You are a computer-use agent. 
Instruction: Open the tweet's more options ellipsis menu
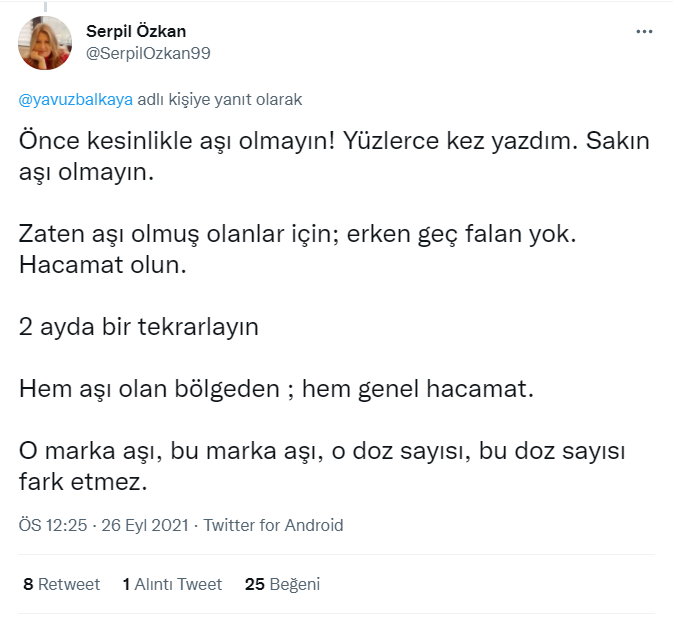tap(644, 32)
